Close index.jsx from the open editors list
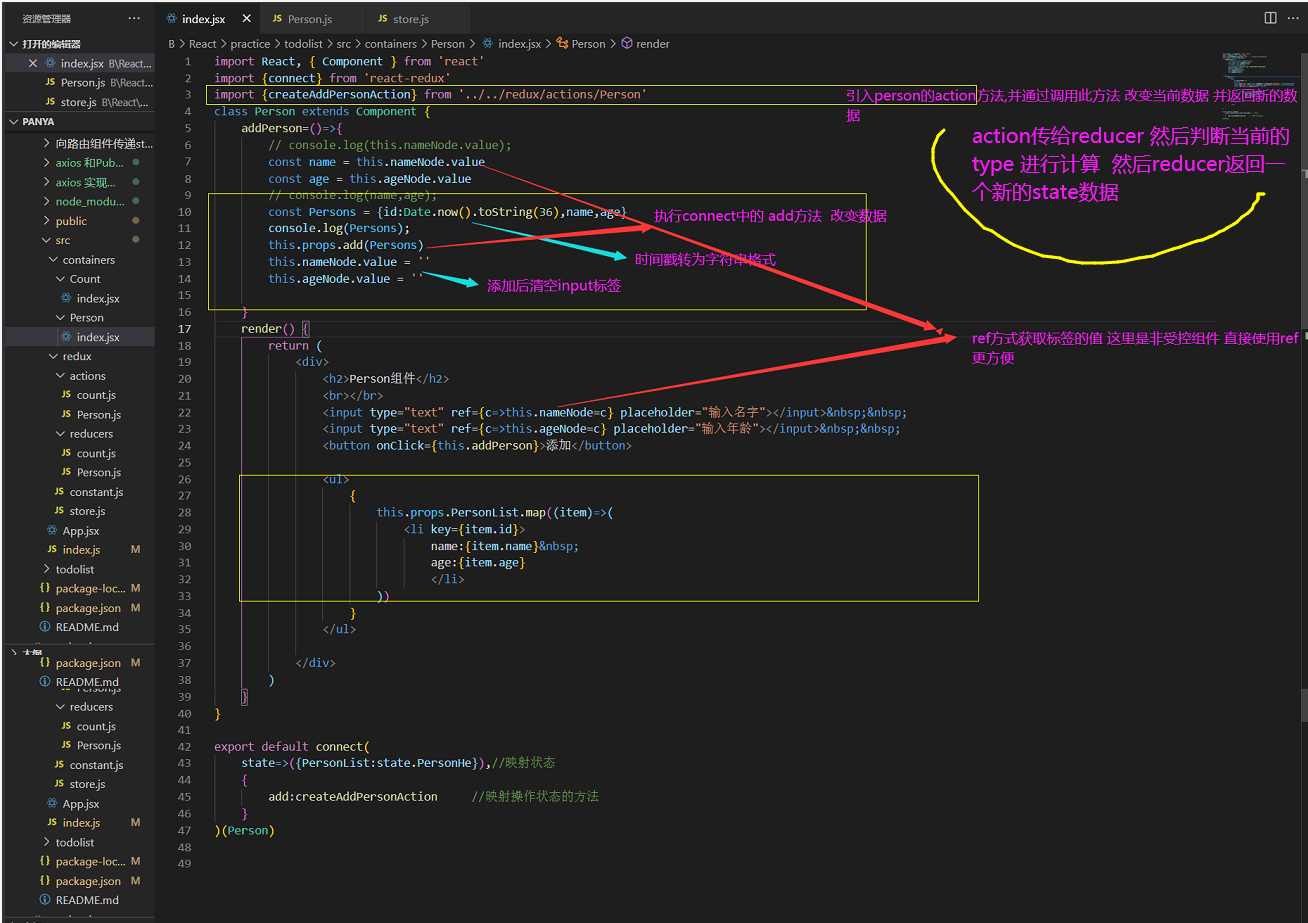 (x=32, y=63)
